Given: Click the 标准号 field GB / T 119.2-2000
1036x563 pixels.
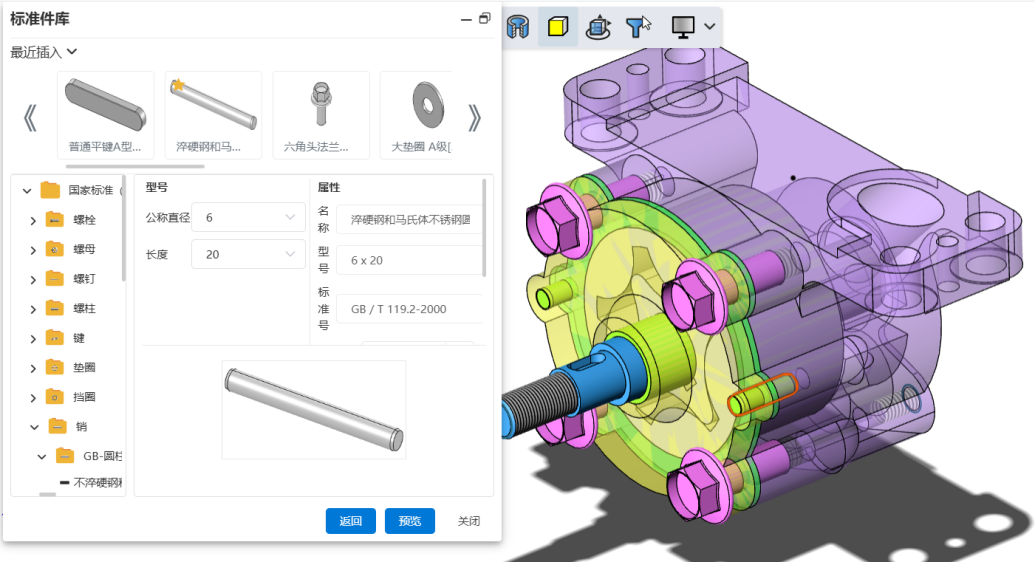Looking at the screenshot, I should pos(410,309).
